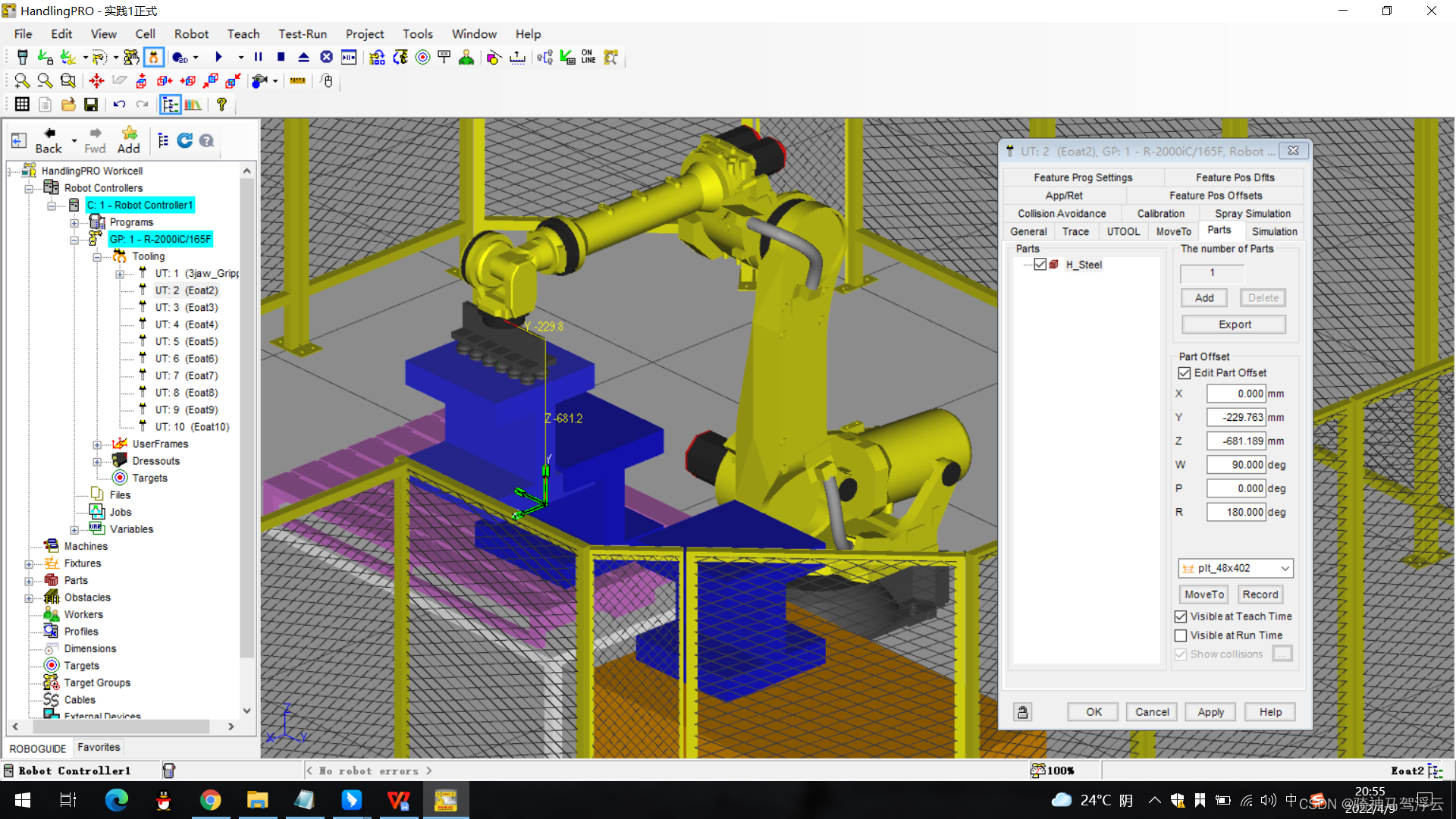Switch to the Simulation tab
The width and height of the screenshot is (1456, 819).
[x=1274, y=231]
